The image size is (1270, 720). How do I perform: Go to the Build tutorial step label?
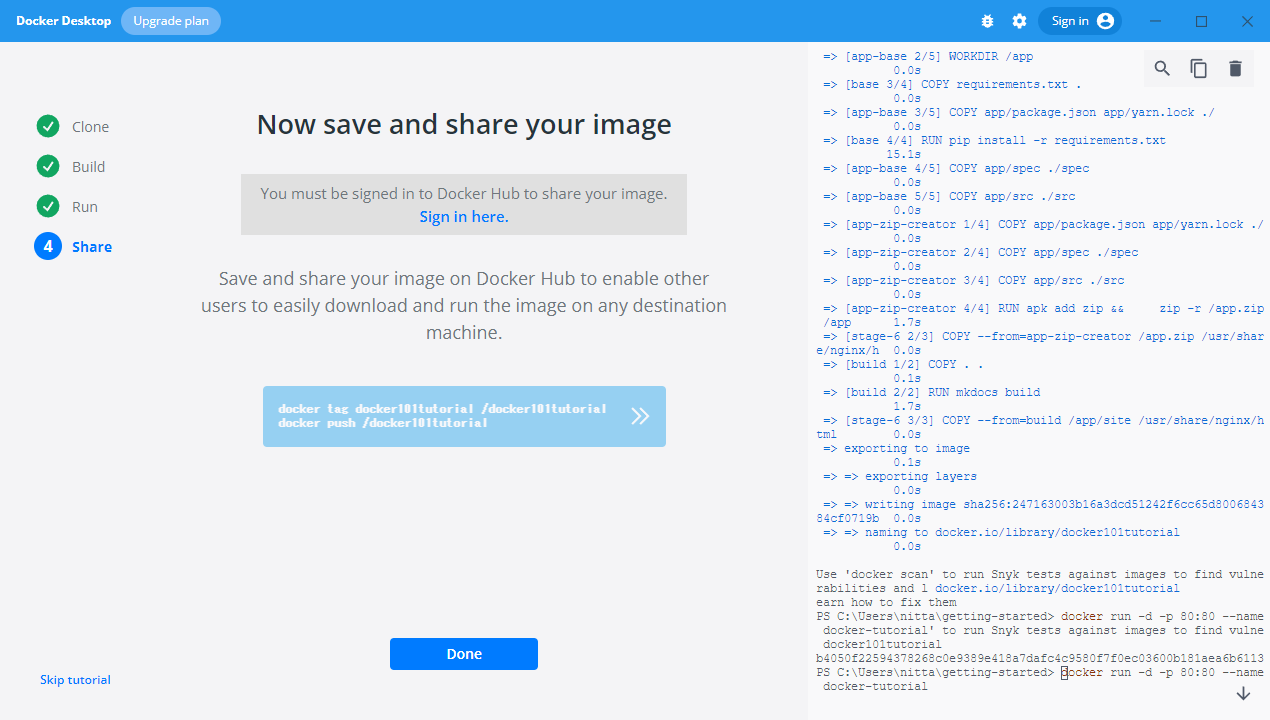[88, 167]
